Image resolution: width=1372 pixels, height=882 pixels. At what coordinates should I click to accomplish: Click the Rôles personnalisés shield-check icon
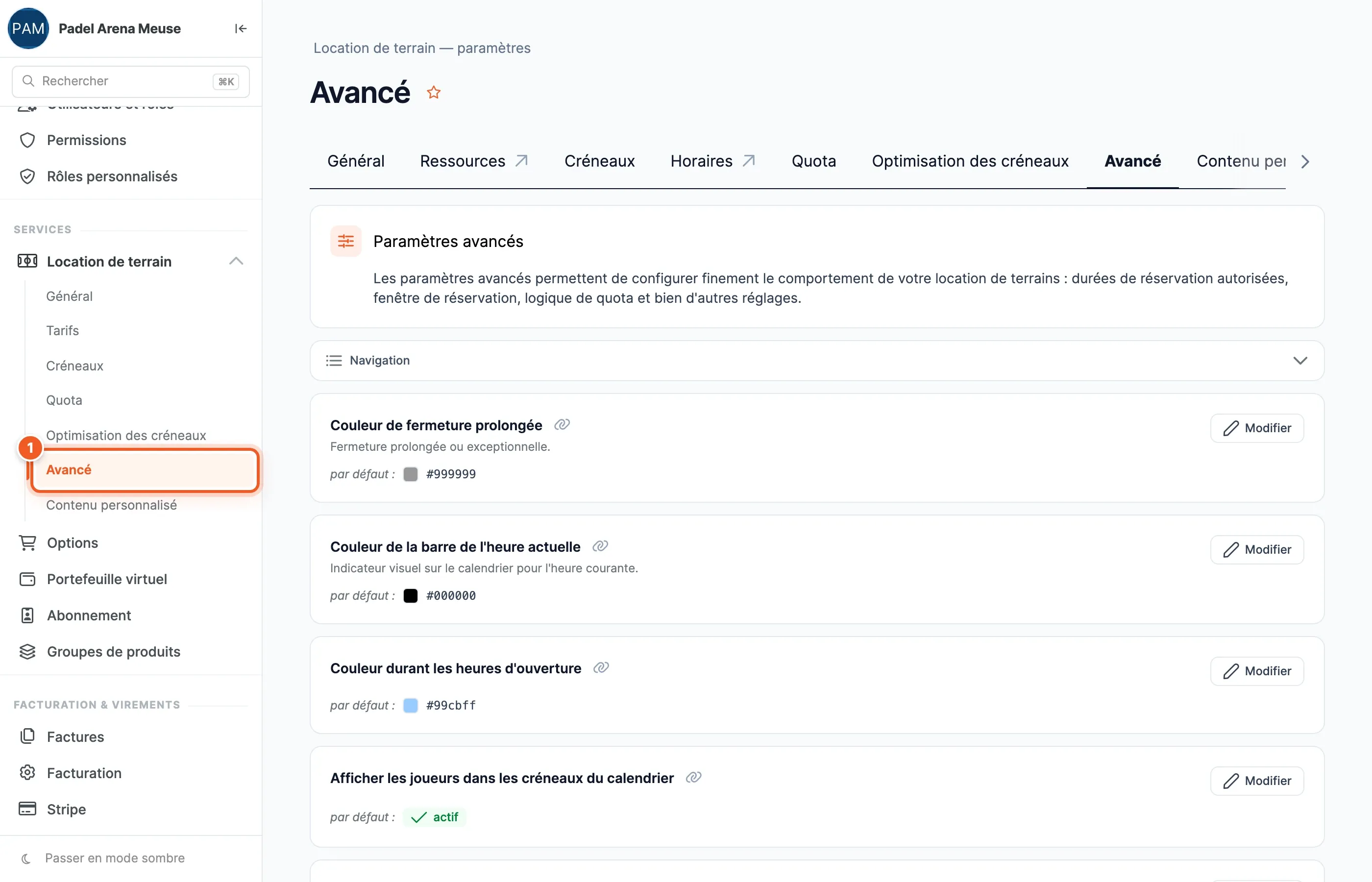(27, 176)
